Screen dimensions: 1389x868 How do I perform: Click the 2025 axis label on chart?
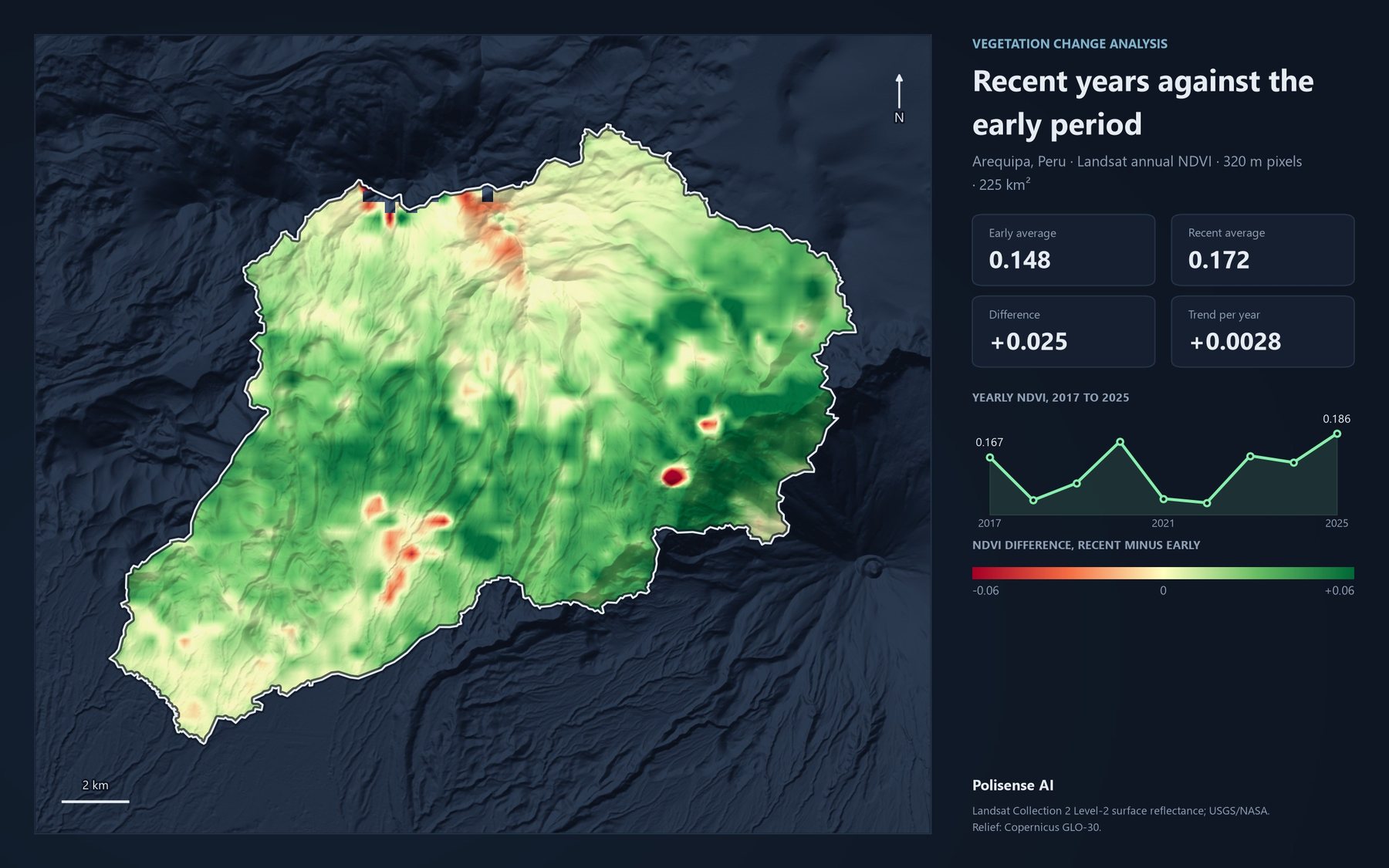(1337, 523)
